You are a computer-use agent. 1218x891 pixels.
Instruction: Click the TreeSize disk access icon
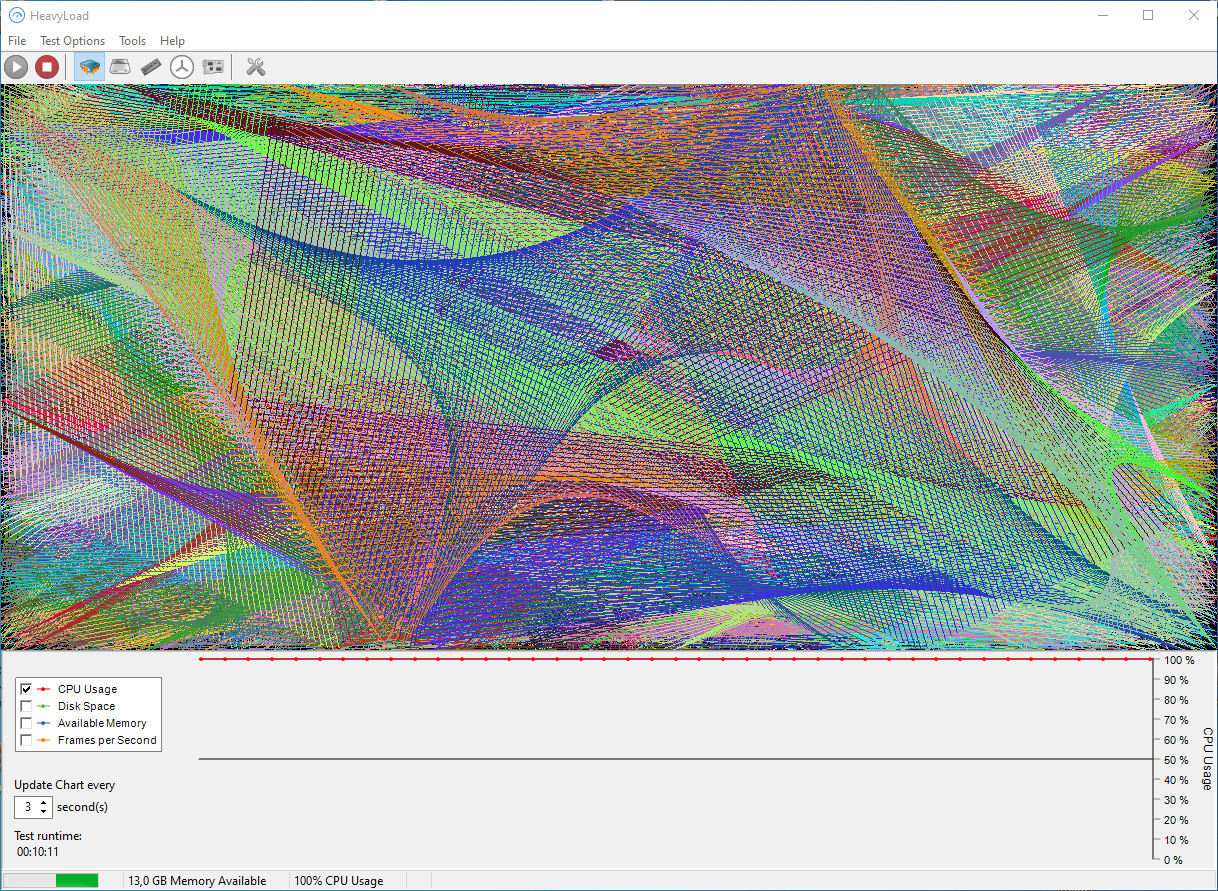(181, 67)
